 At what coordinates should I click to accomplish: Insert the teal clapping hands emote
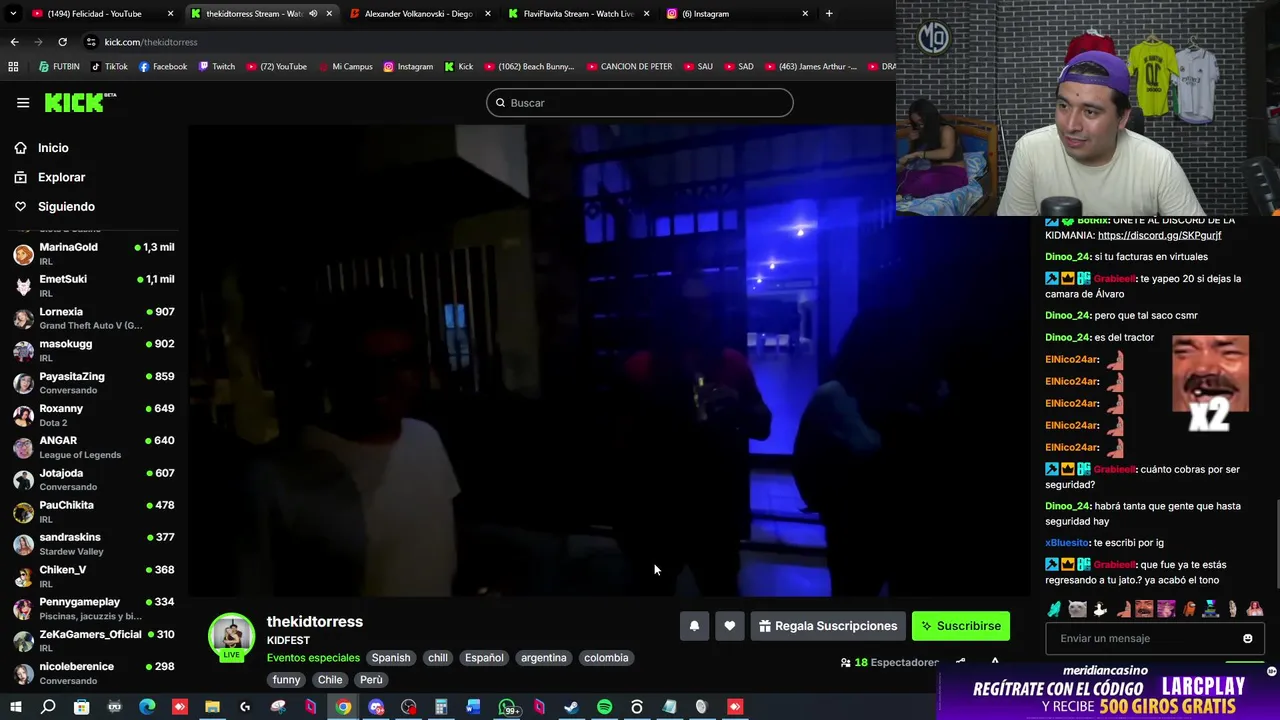(x=1054, y=609)
